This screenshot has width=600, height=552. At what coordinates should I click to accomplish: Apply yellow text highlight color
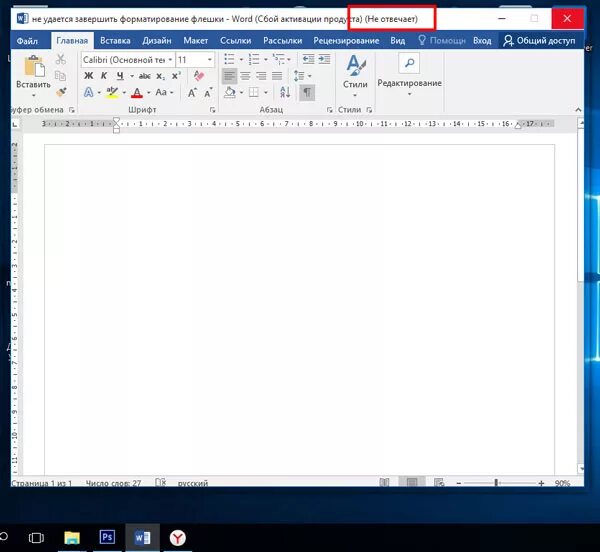112,92
